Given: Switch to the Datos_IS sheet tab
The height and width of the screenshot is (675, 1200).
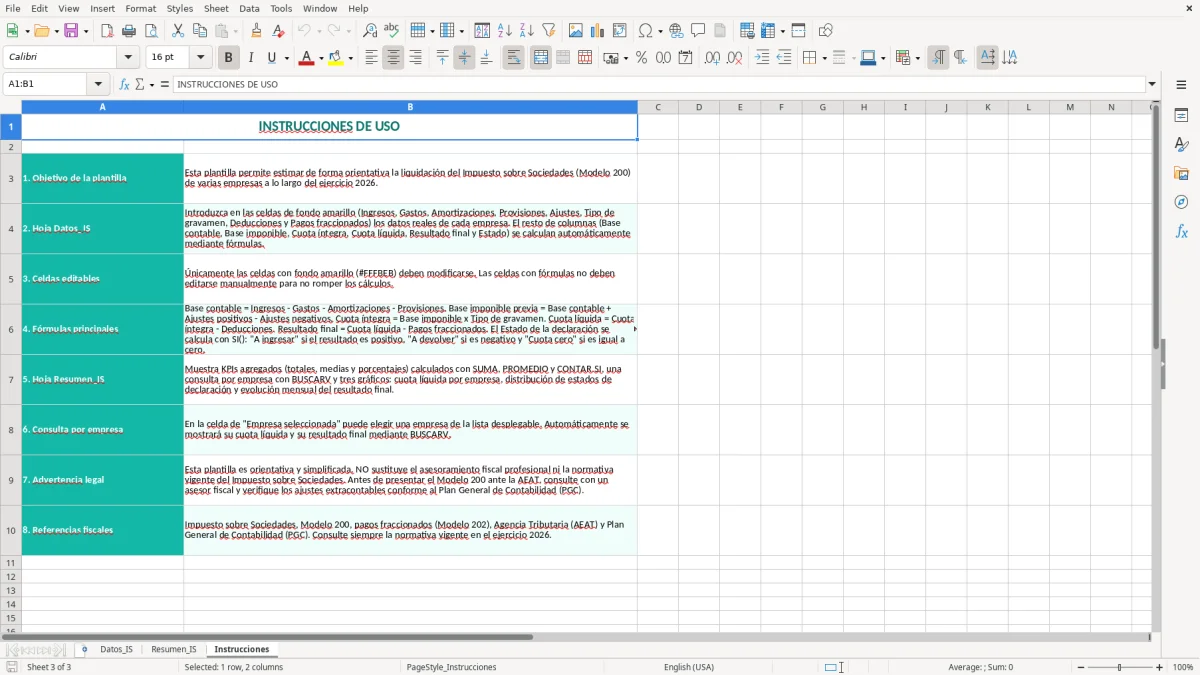Looking at the screenshot, I should [x=116, y=650].
